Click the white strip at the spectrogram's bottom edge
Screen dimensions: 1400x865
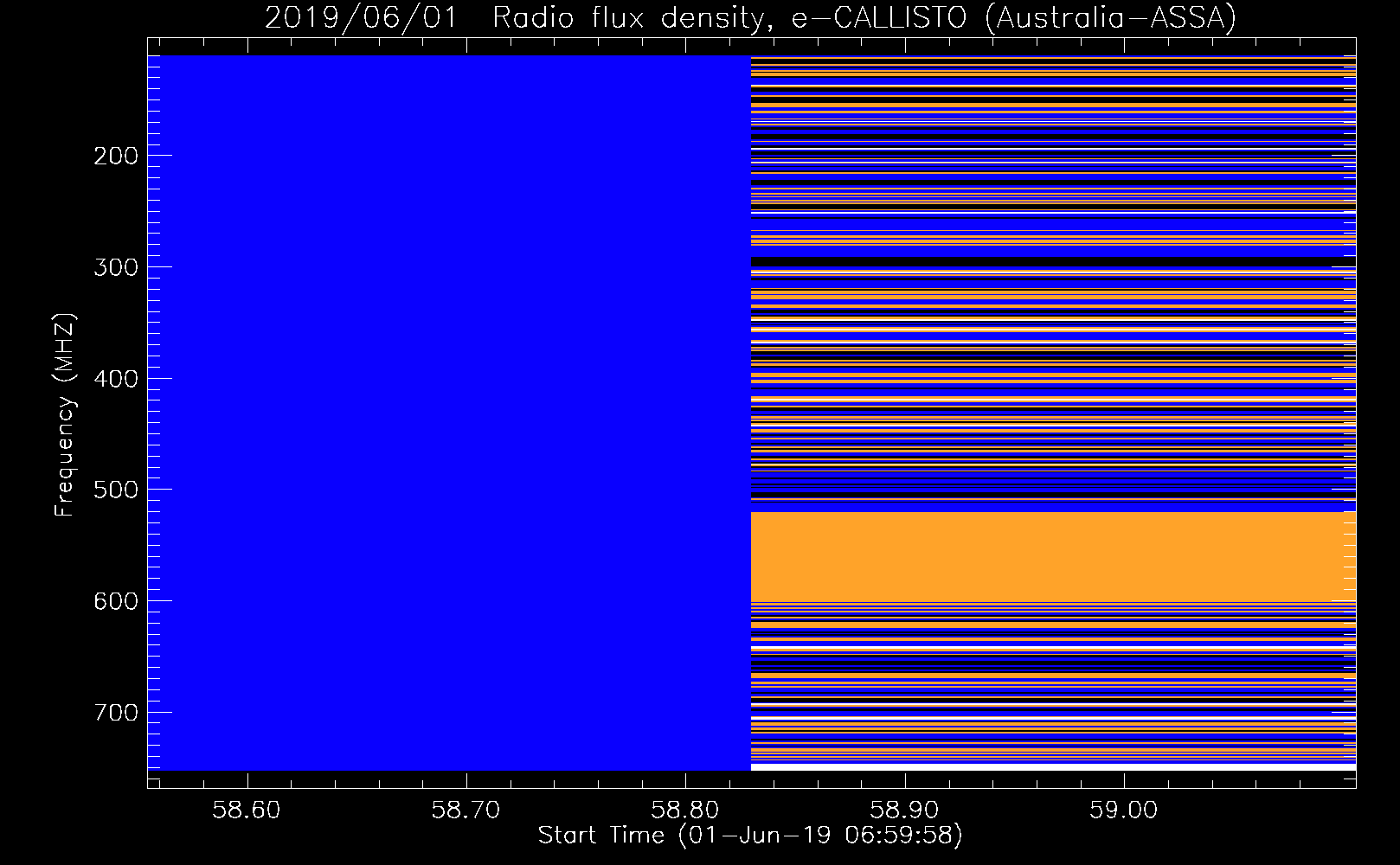(x=1053, y=767)
